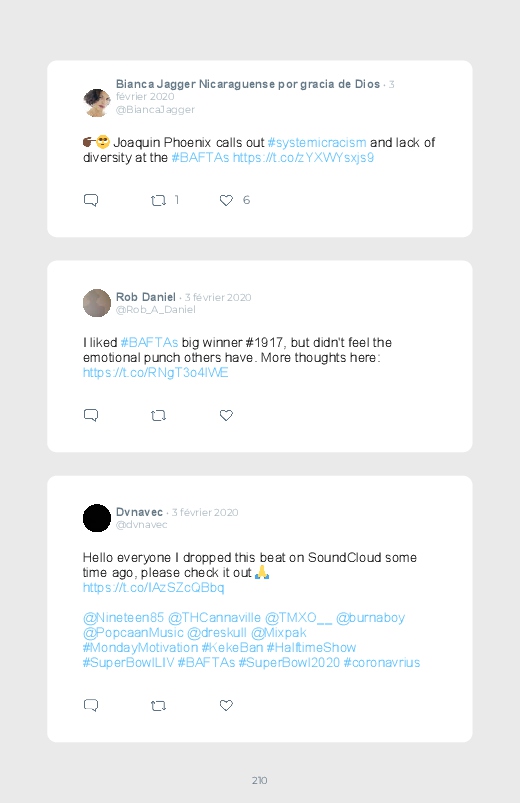Like Bianca Jagger's tweet with heart icon

pyautogui.click(x=226, y=200)
